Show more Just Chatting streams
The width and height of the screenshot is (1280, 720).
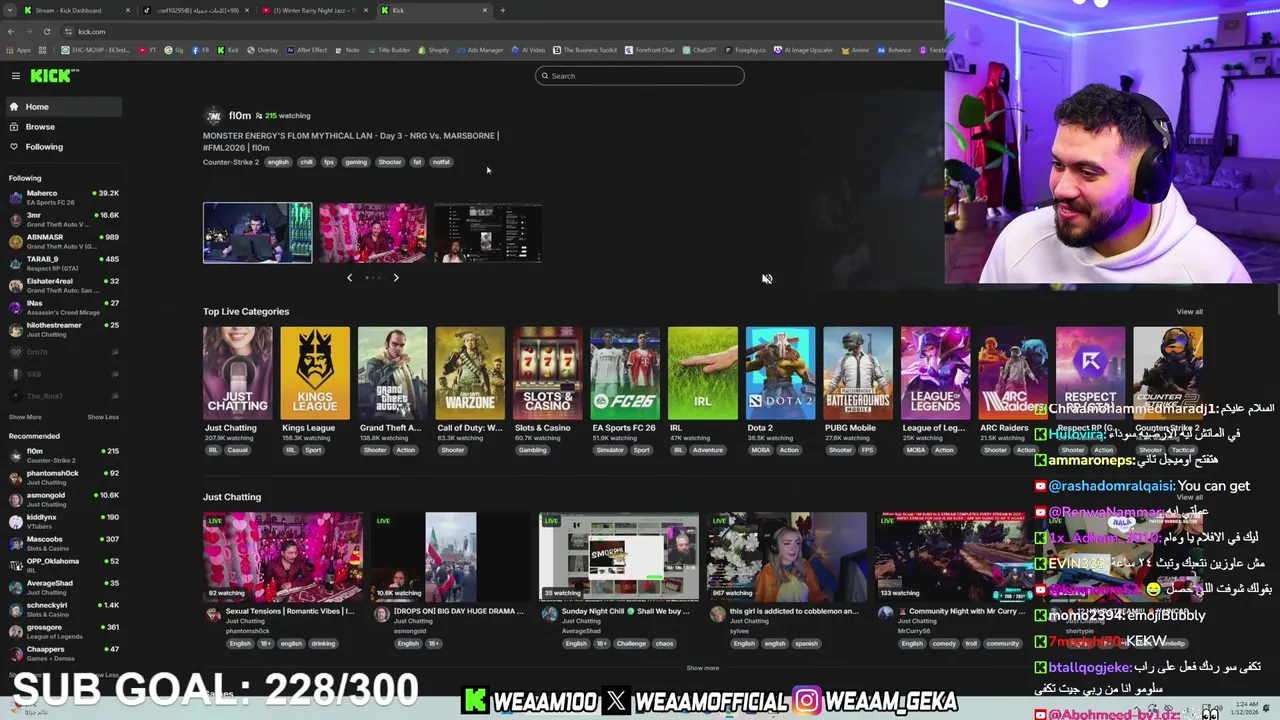click(702, 668)
